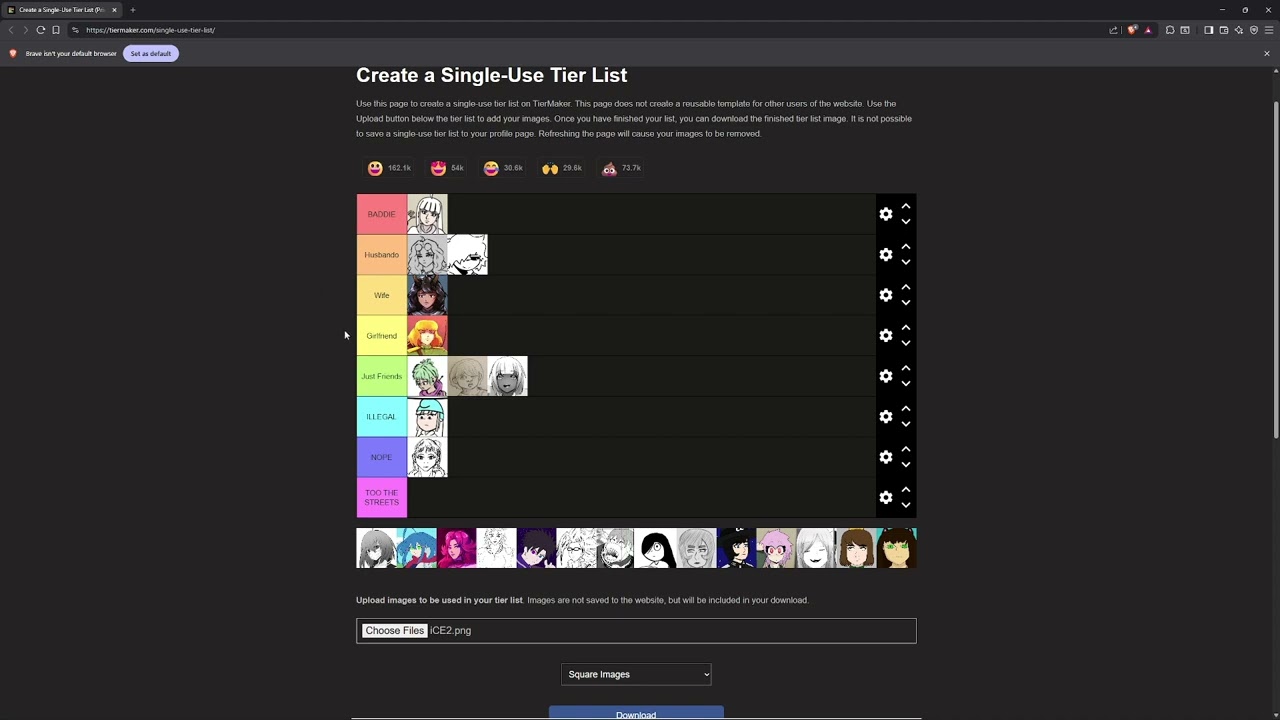
Task: Select the character image in BADDIE row
Action: point(427,214)
